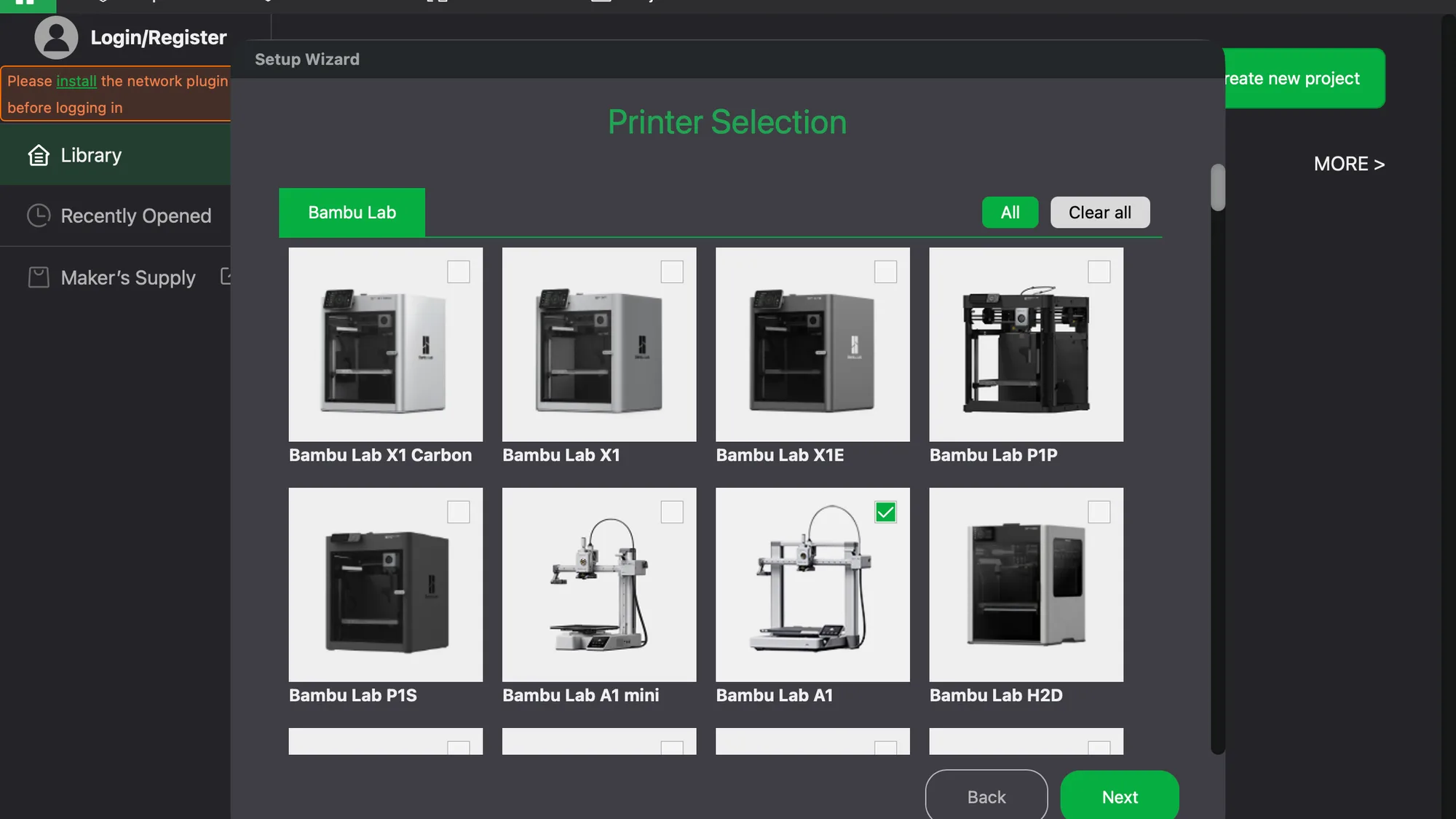The height and width of the screenshot is (819, 1456).
Task: Click the Bambu Lab A1 mini label
Action: (x=580, y=695)
